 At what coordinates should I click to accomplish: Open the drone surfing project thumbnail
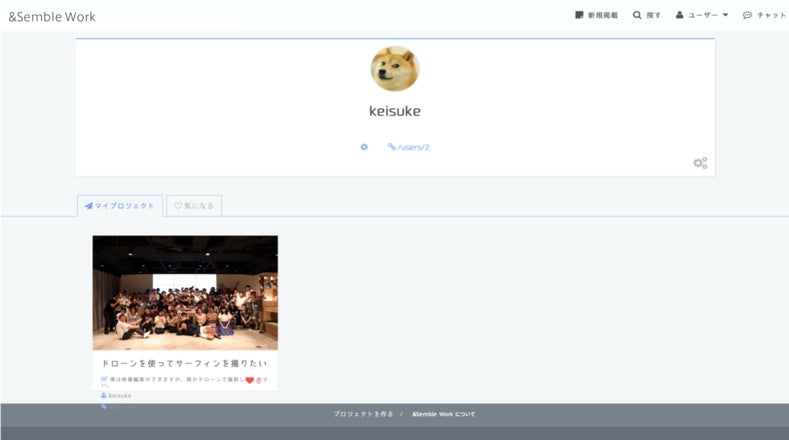click(x=185, y=292)
